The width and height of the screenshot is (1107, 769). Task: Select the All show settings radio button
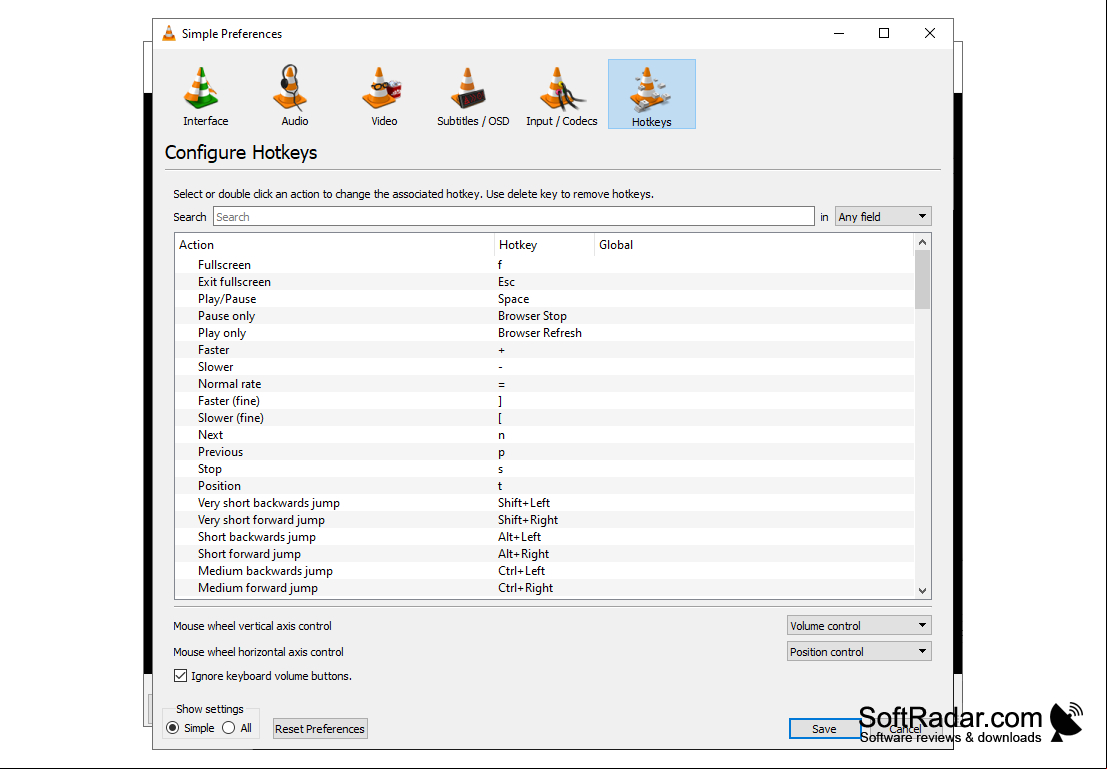pyautogui.click(x=229, y=728)
